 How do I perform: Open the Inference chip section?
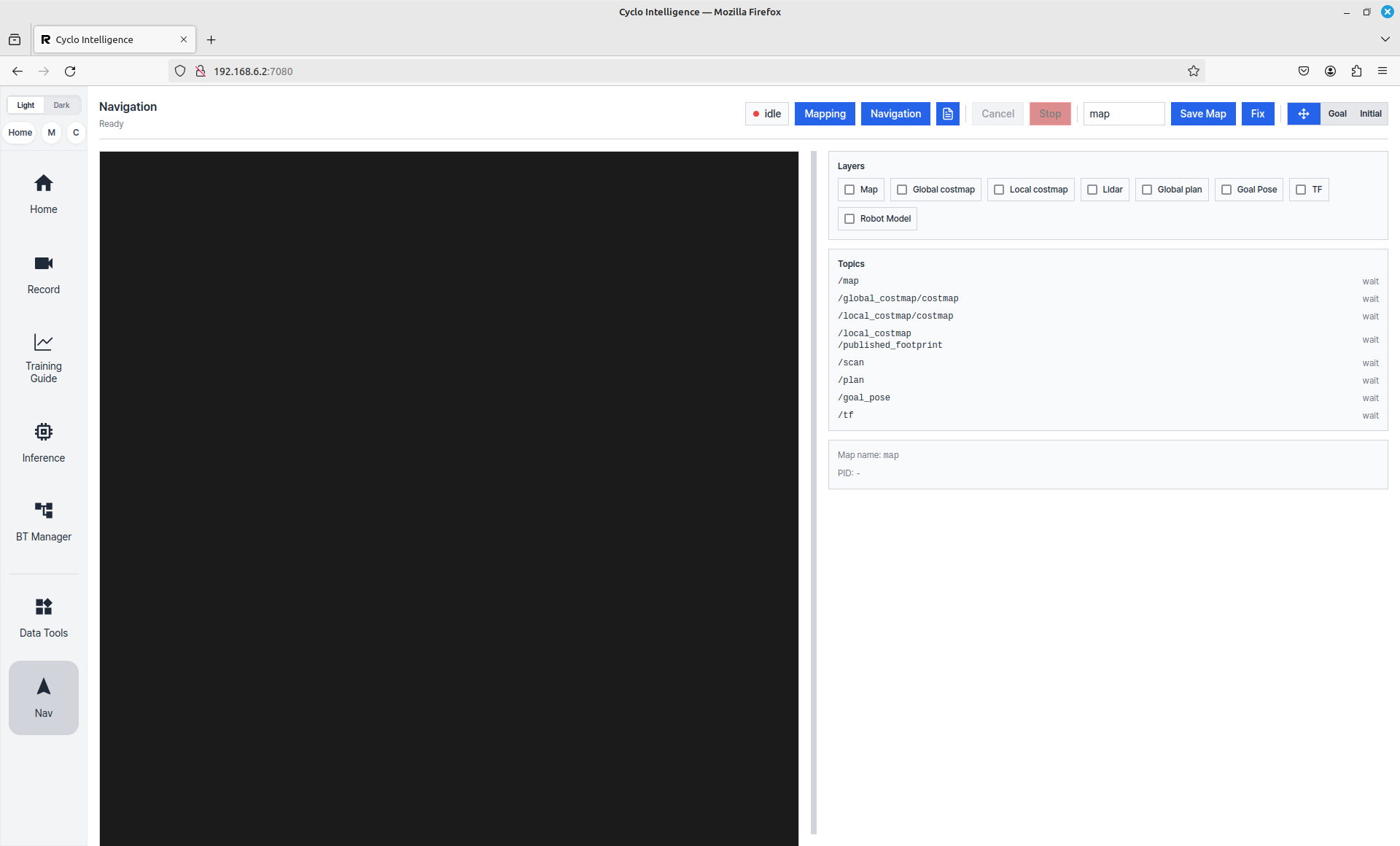point(44,442)
